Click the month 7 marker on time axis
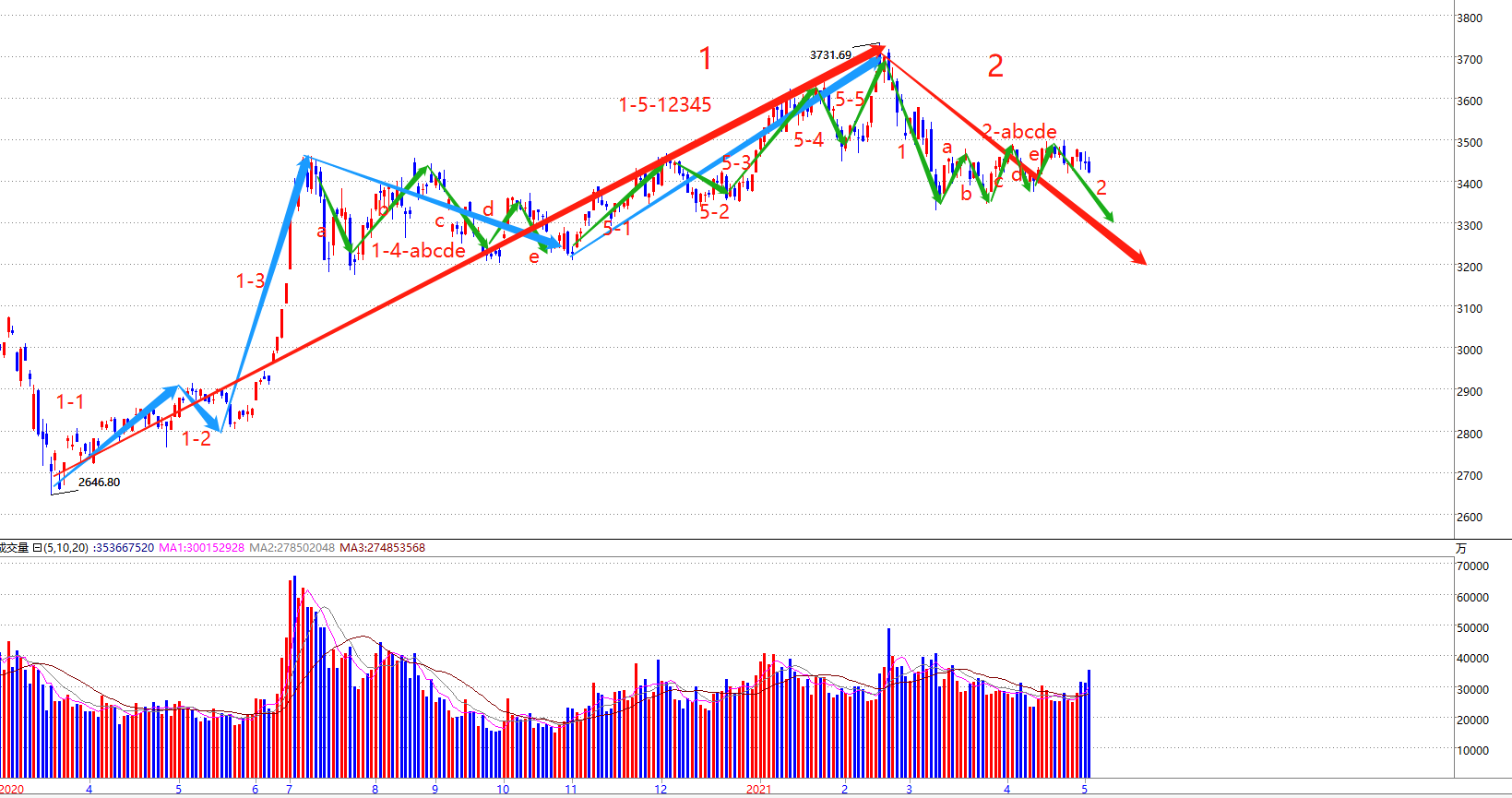The width and height of the screenshot is (1512, 798). 289,790
